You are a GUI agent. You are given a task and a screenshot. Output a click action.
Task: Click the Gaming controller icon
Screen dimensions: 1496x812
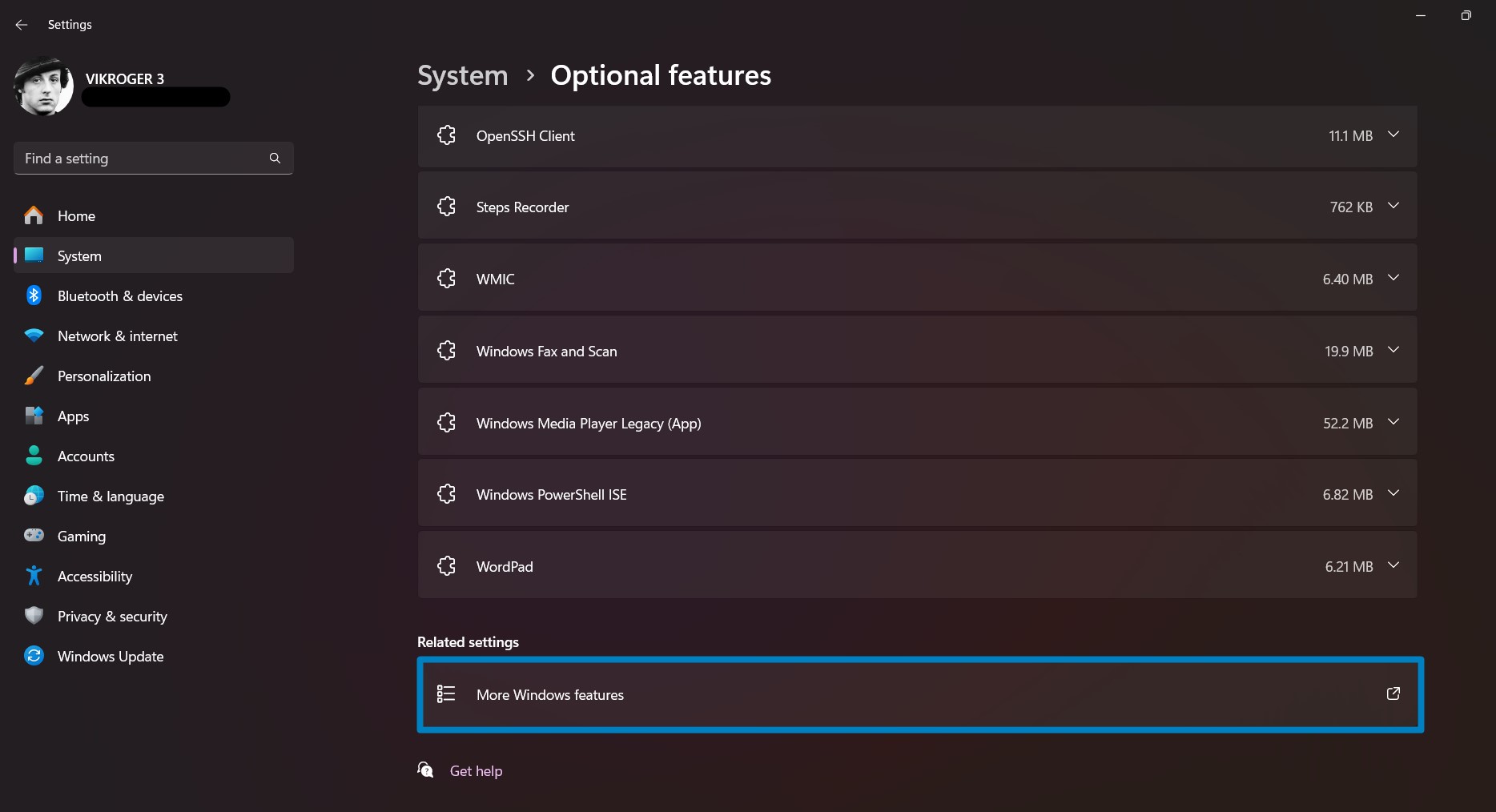34,535
